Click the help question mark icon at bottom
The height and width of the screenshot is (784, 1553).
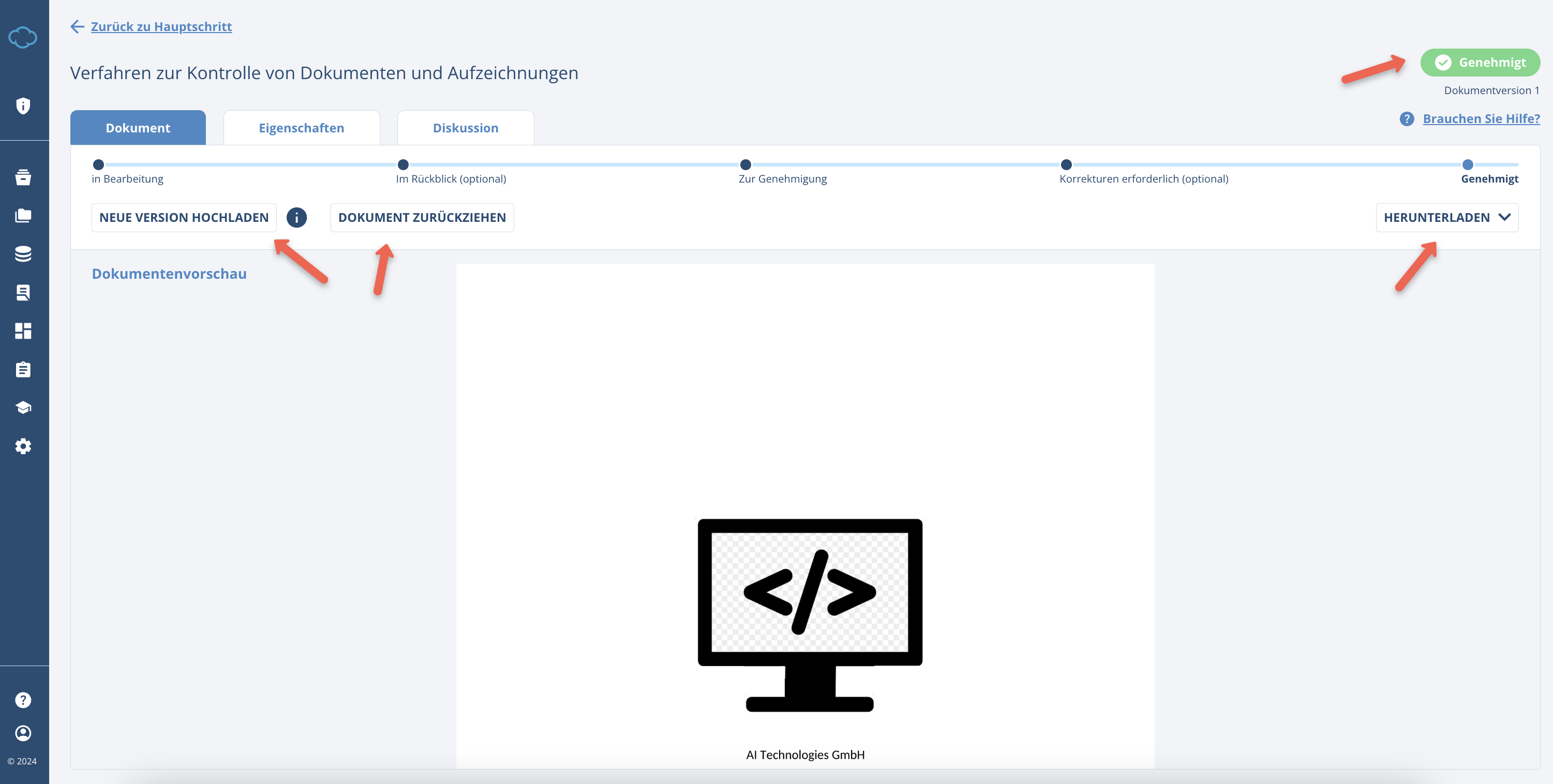point(23,699)
